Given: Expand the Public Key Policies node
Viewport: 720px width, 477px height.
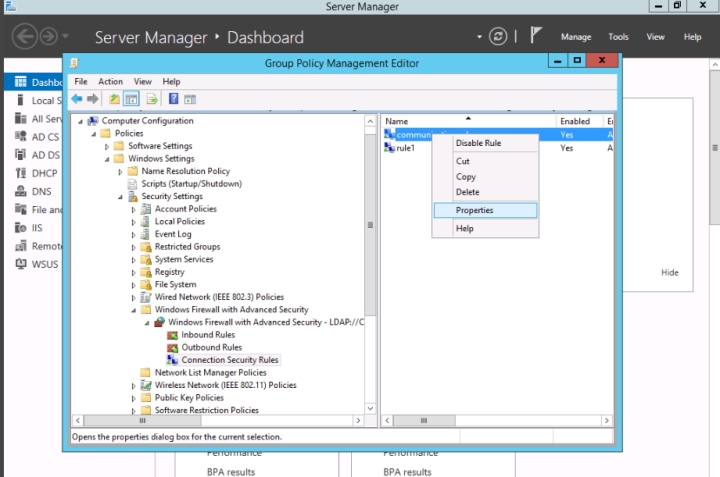Looking at the screenshot, I should pyautogui.click(x=134, y=397).
